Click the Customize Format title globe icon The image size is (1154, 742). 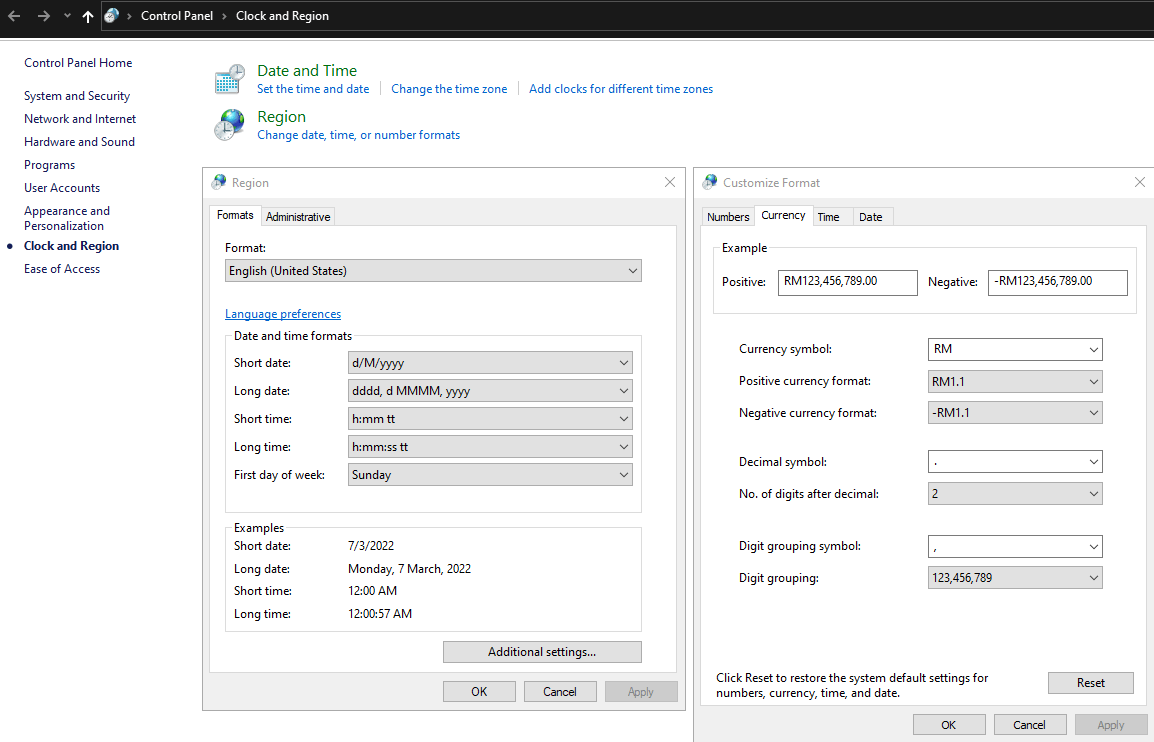(710, 182)
